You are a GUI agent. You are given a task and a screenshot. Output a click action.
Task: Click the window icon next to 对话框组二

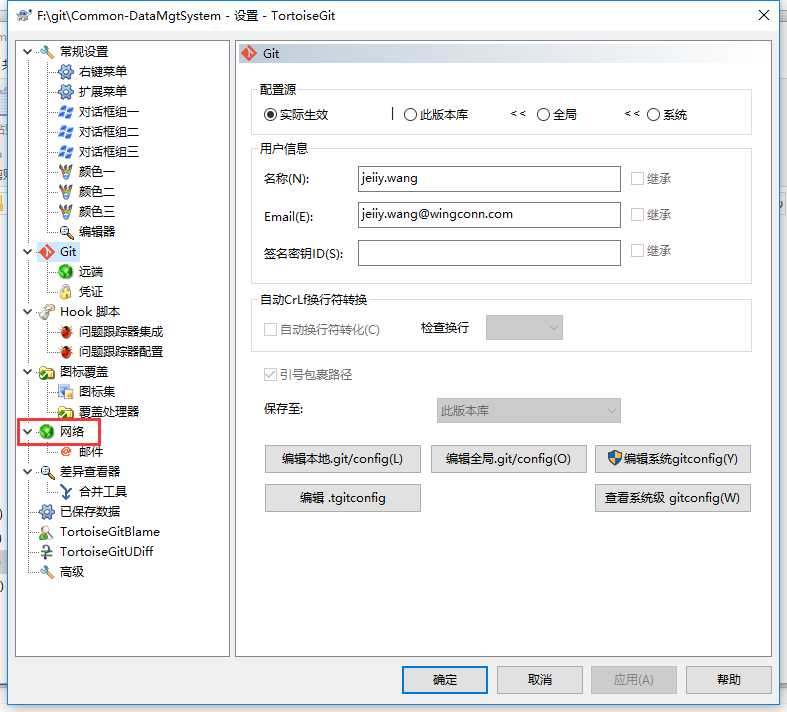66,131
